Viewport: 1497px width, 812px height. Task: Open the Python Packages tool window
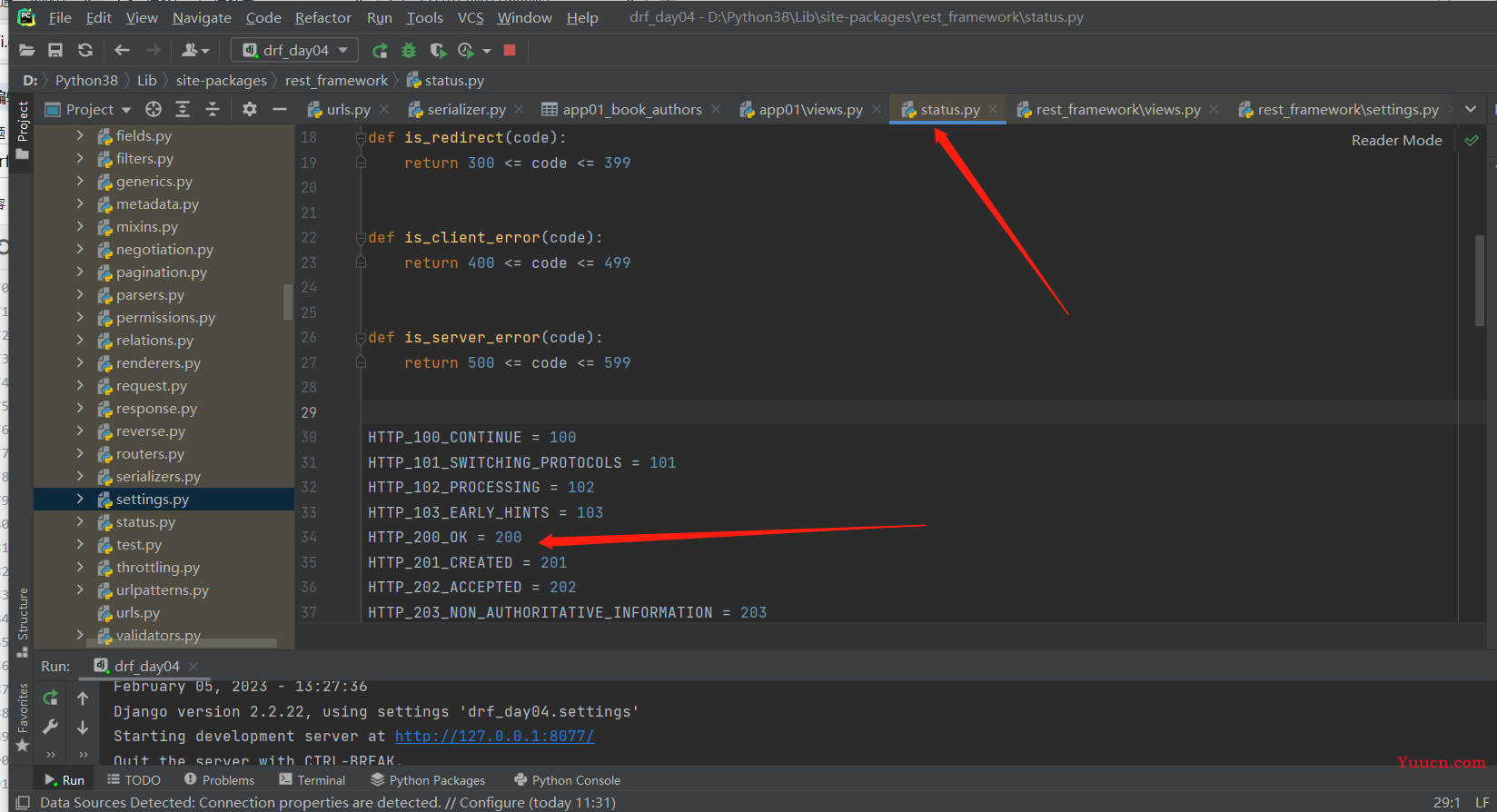pos(428,779)
